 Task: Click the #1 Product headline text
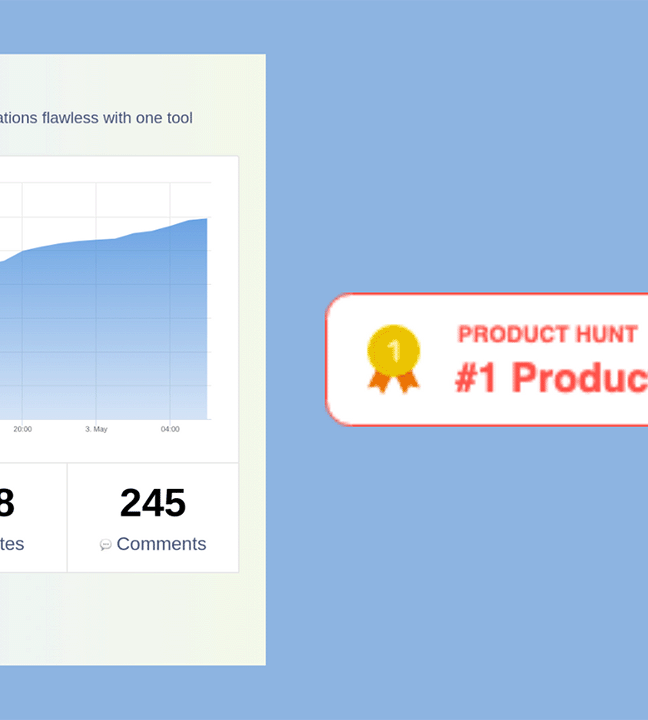[551, 377]
